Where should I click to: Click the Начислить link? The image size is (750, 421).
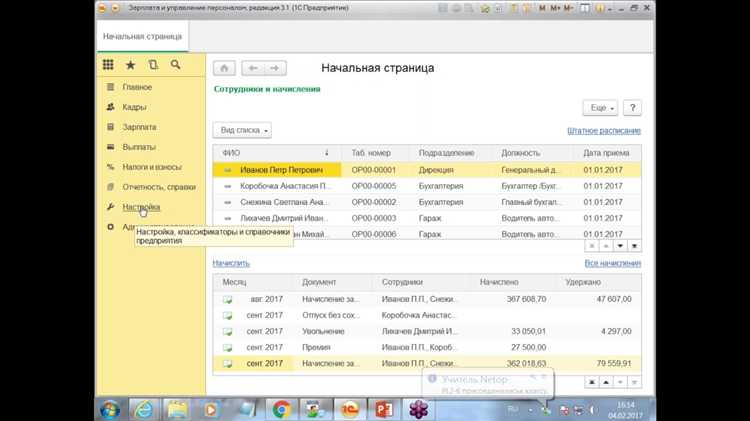[232, 263]
